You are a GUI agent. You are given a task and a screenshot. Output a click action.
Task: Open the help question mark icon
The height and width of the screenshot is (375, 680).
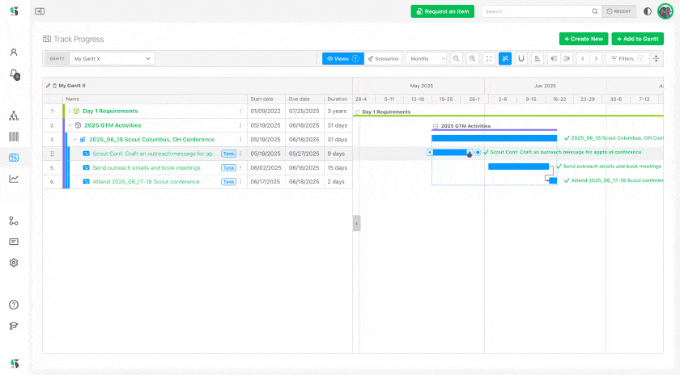coord(14,305)
